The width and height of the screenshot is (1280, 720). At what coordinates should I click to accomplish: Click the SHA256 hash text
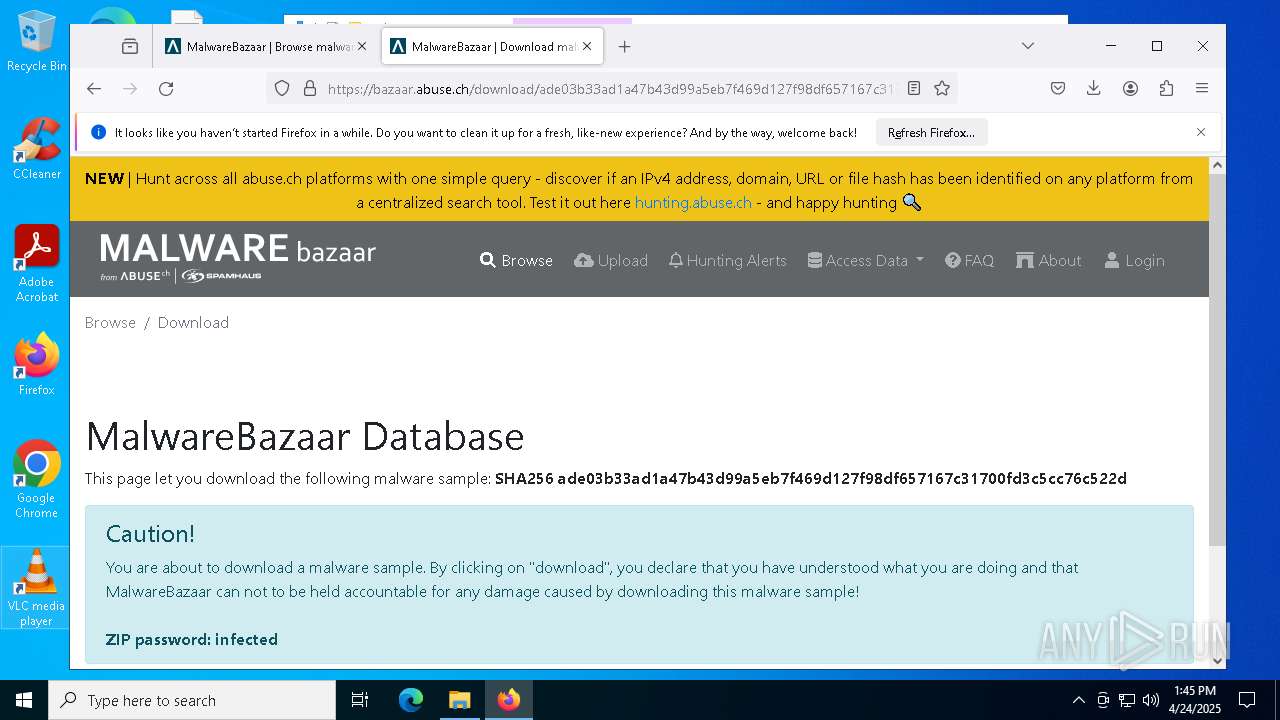811,478
